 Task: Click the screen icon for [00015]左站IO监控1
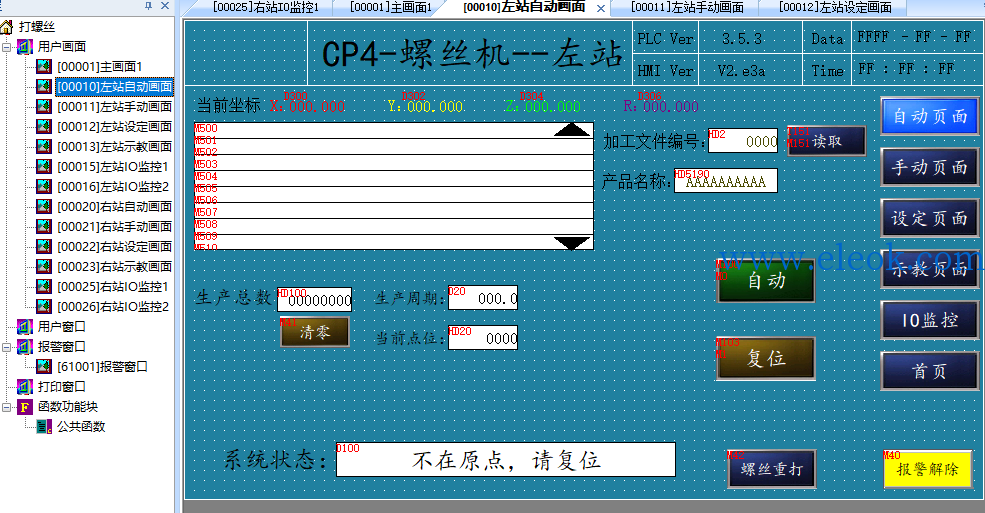tap(44, 166)
